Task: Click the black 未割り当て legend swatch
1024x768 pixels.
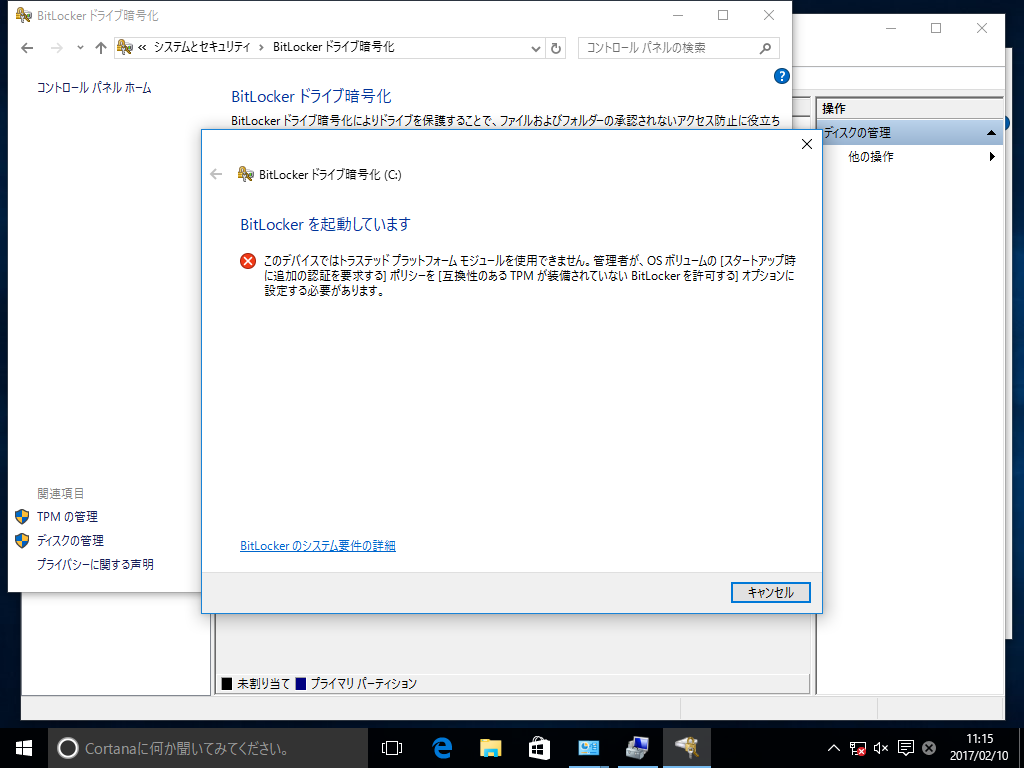Action: click(x=227, y=684)
